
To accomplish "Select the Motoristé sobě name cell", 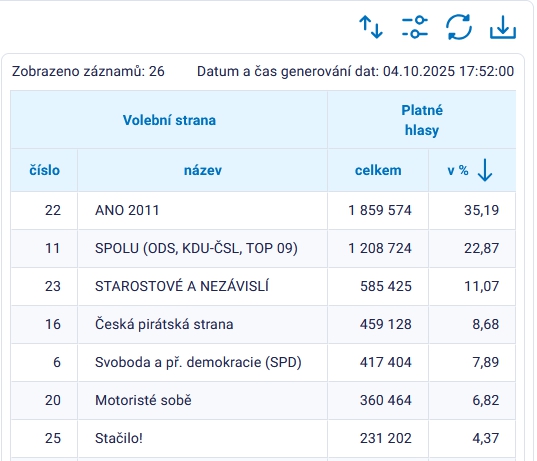I will [202, 400].
